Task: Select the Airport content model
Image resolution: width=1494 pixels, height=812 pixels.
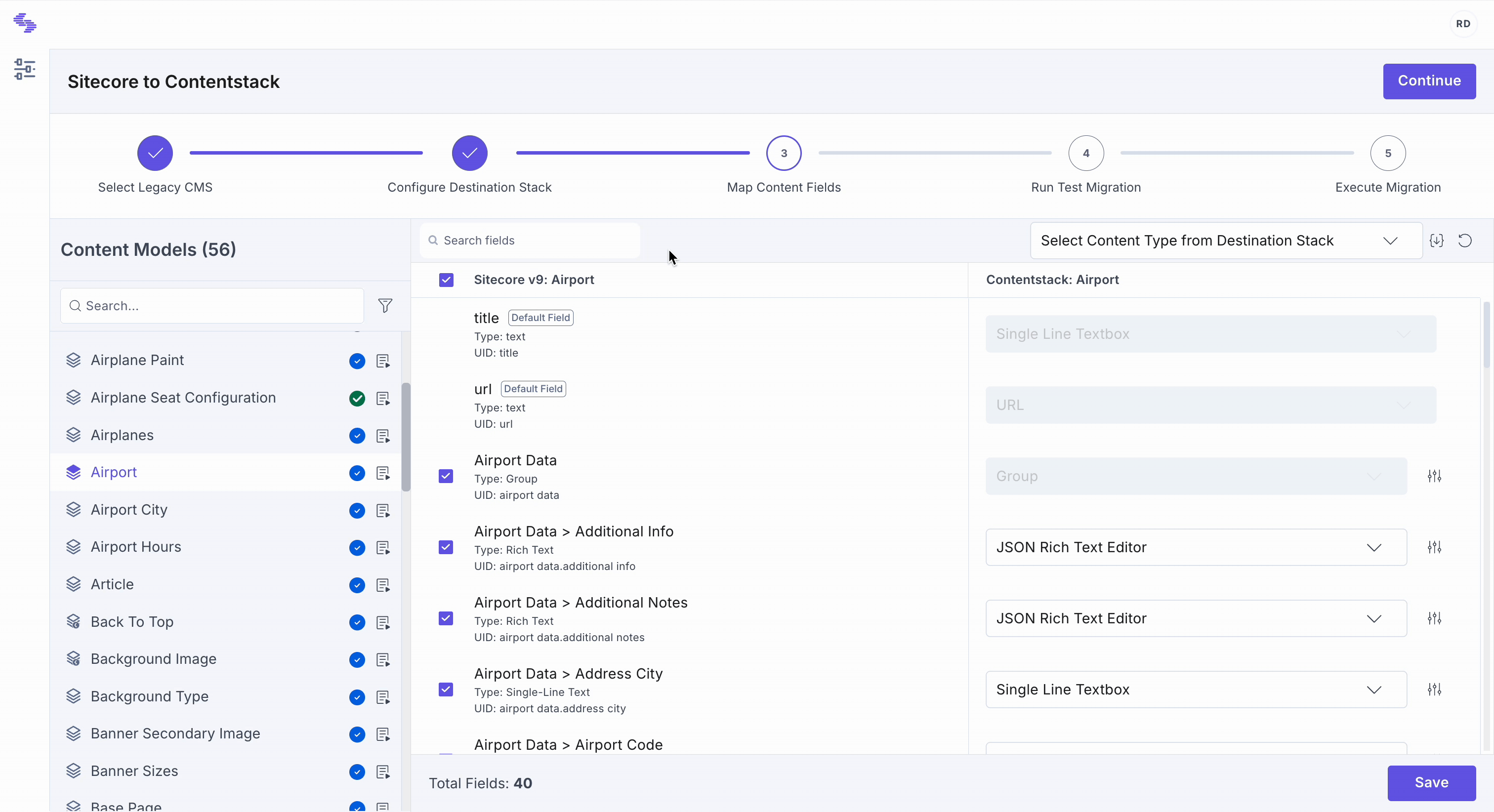Action: [226, 473]
